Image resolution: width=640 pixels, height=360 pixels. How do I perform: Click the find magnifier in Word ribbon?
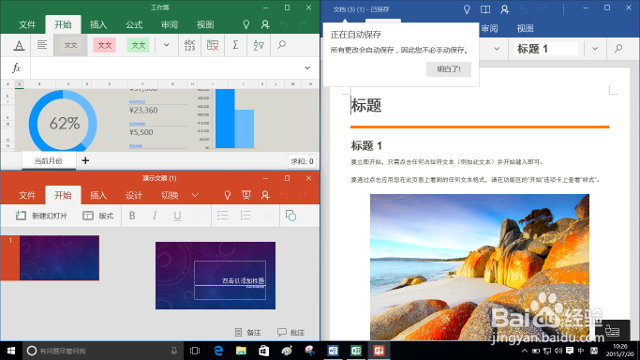(x=618, y=49)
